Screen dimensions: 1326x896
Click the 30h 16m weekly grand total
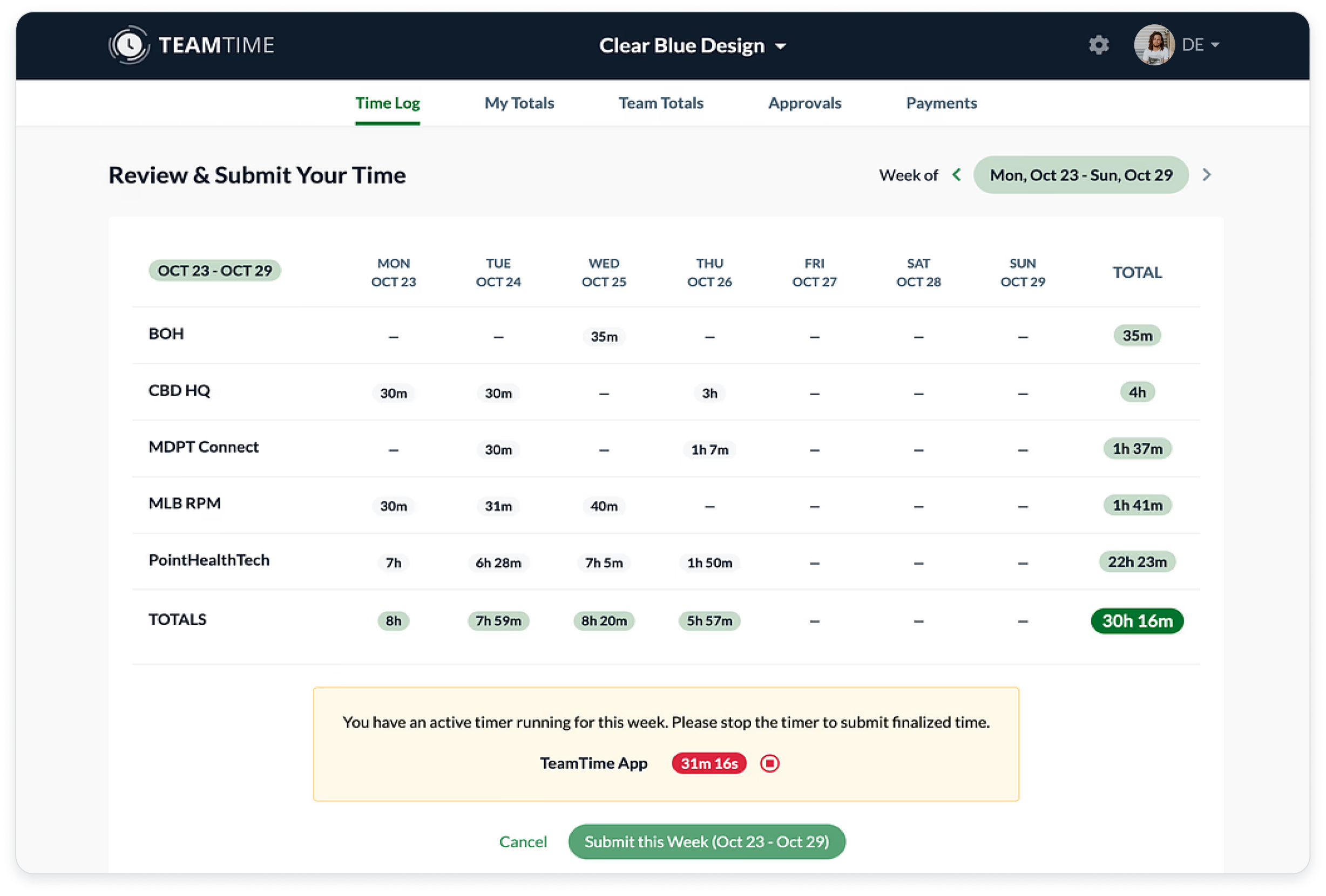[x=1136, y=621]
